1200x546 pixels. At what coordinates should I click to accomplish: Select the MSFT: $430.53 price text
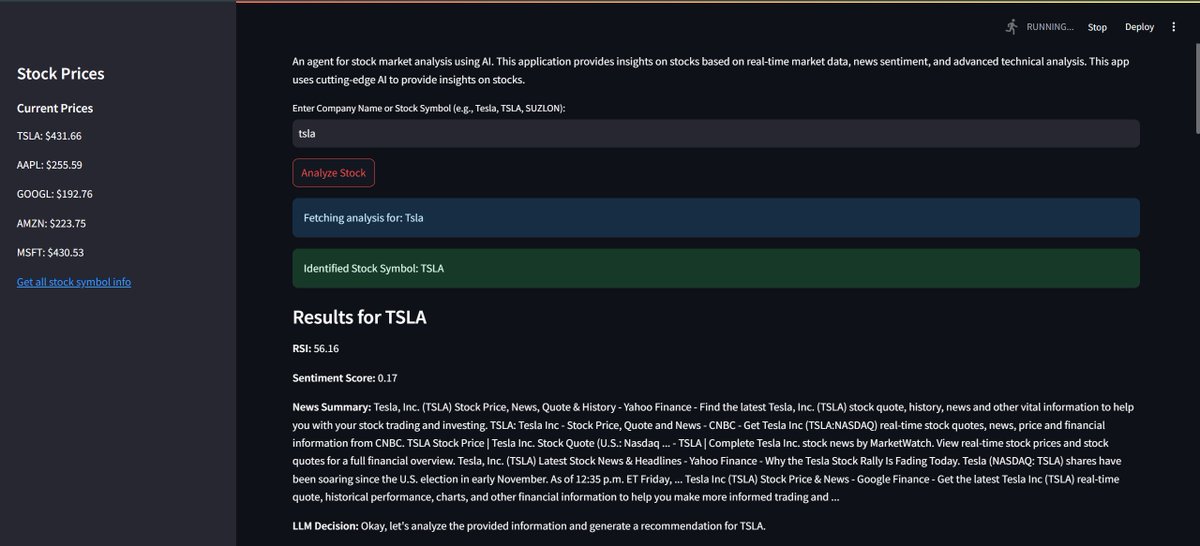click(50, 253)
